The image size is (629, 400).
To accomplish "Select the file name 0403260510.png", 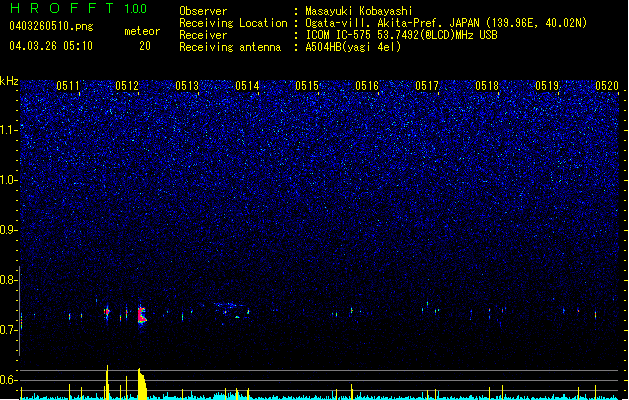I will coord(51,26).
